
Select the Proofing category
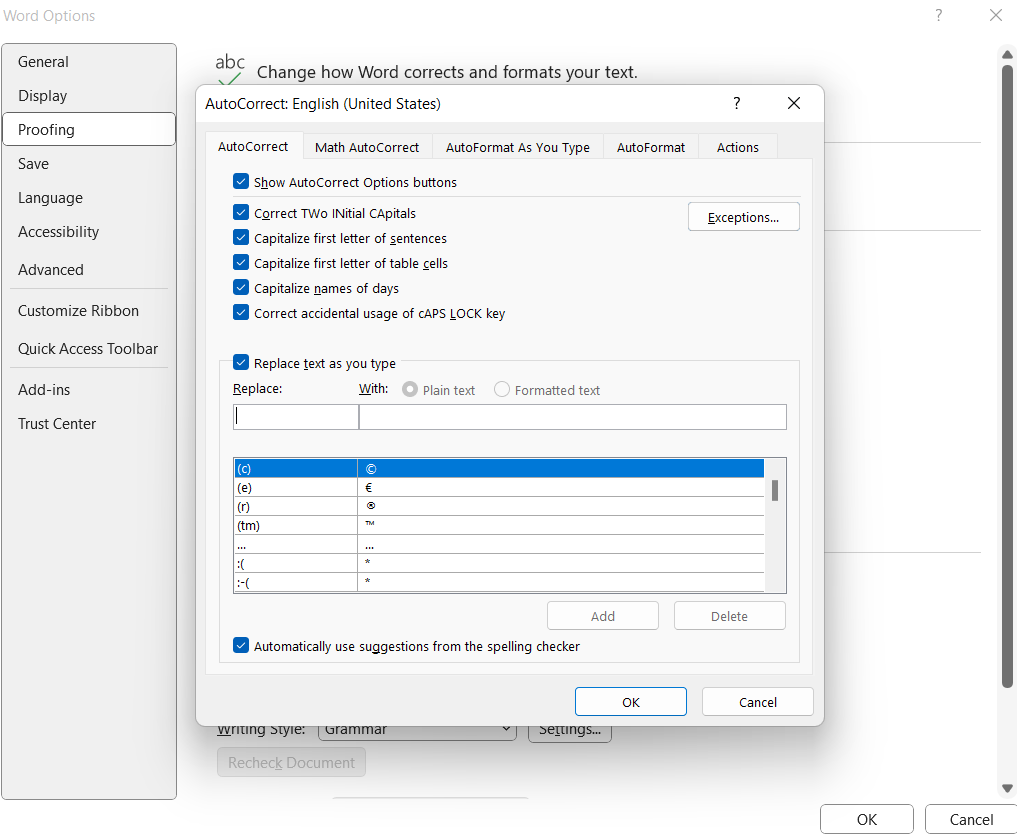[89, 129]
